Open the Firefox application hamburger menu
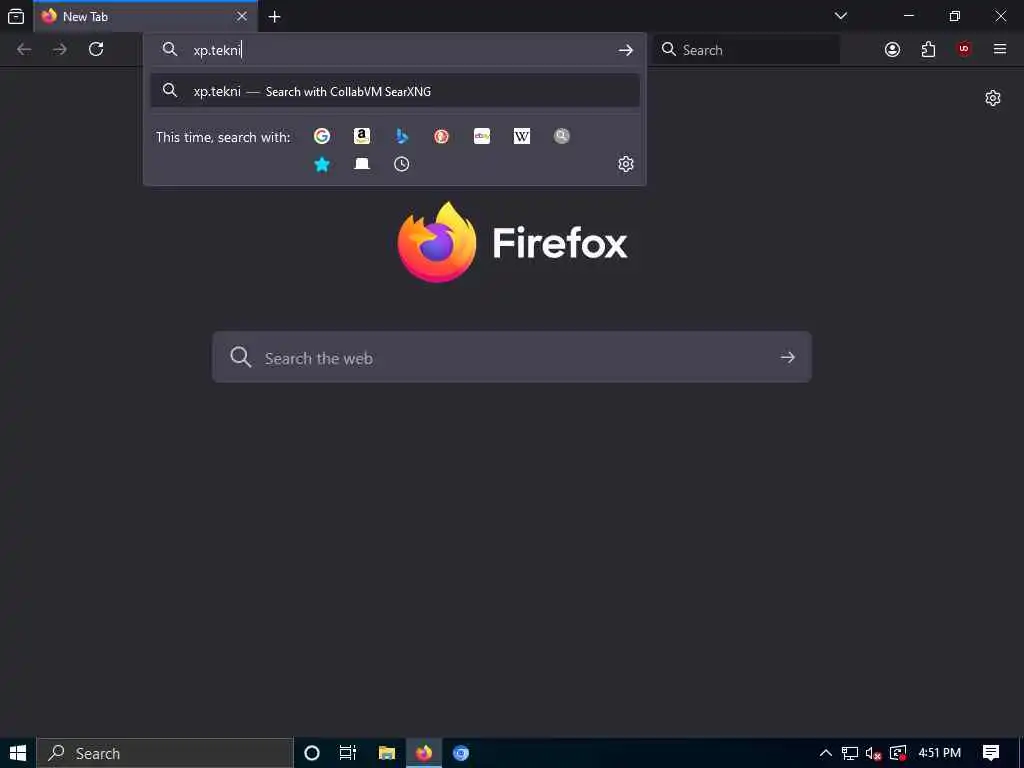 tap(1000, 49)
